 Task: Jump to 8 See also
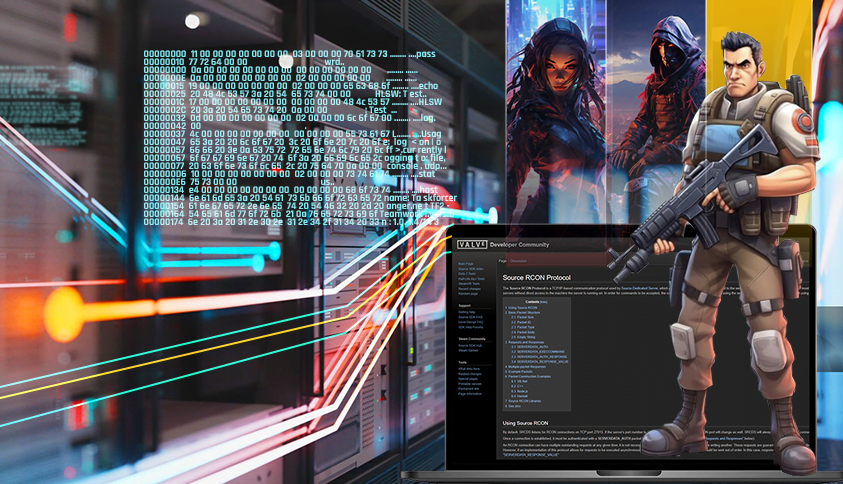[513, 406]
